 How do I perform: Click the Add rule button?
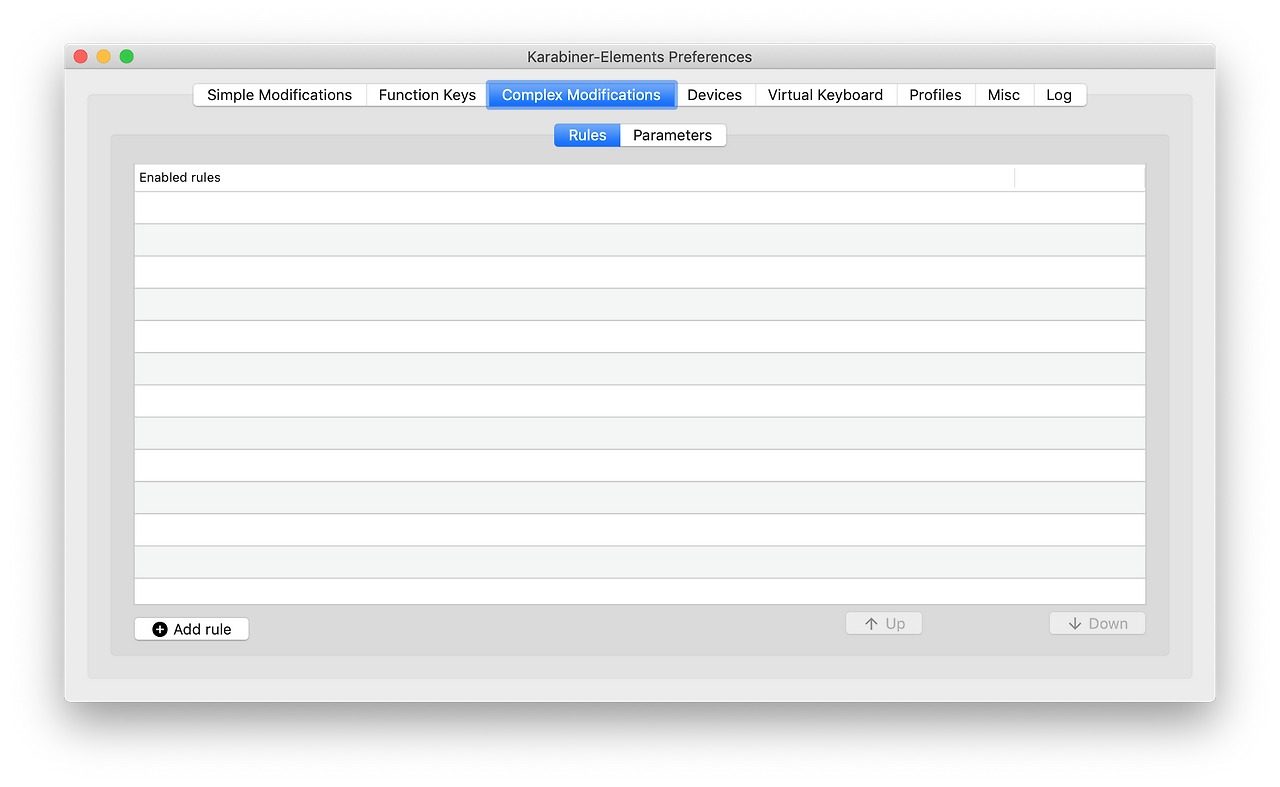pyautogui.click(x=191, y=629)
